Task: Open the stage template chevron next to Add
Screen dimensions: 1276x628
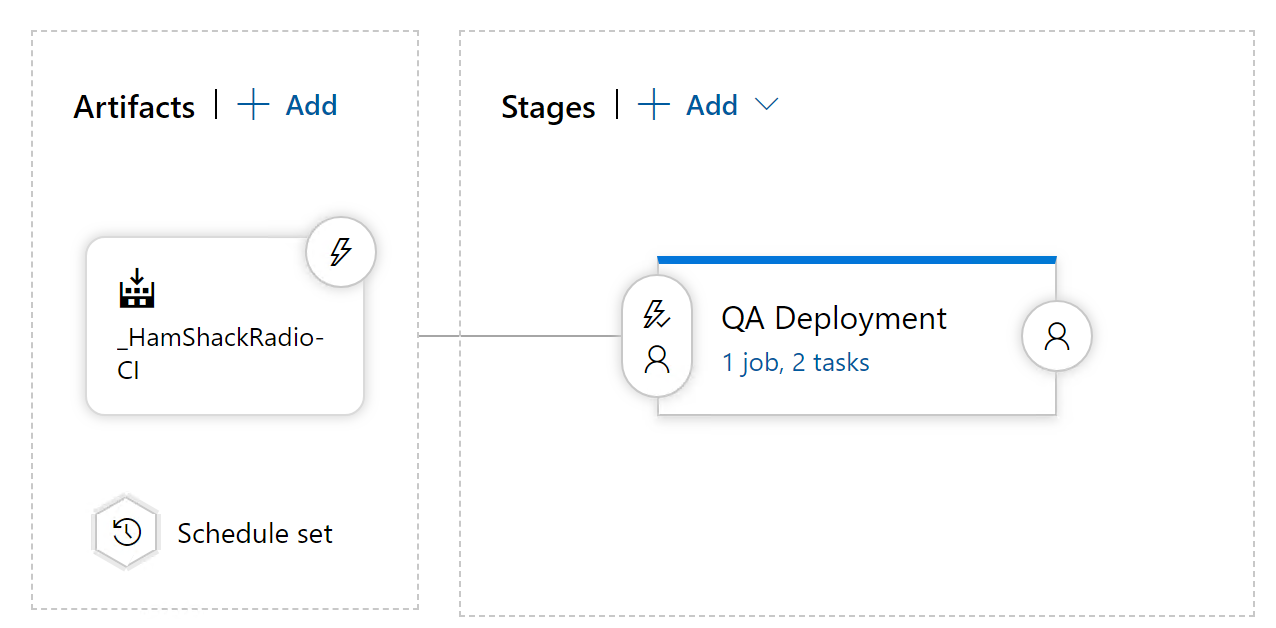Action: pos(767,105)
